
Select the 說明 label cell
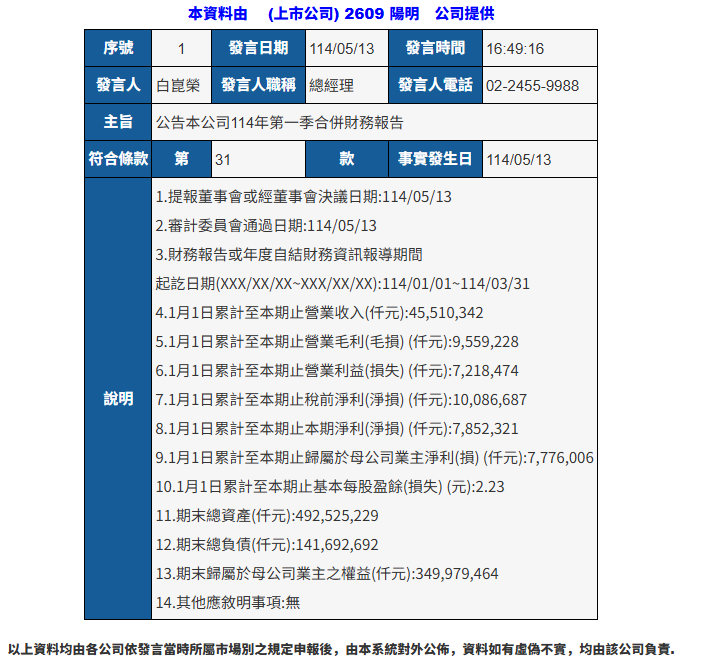pyautogui.click(x=118, y=398)
